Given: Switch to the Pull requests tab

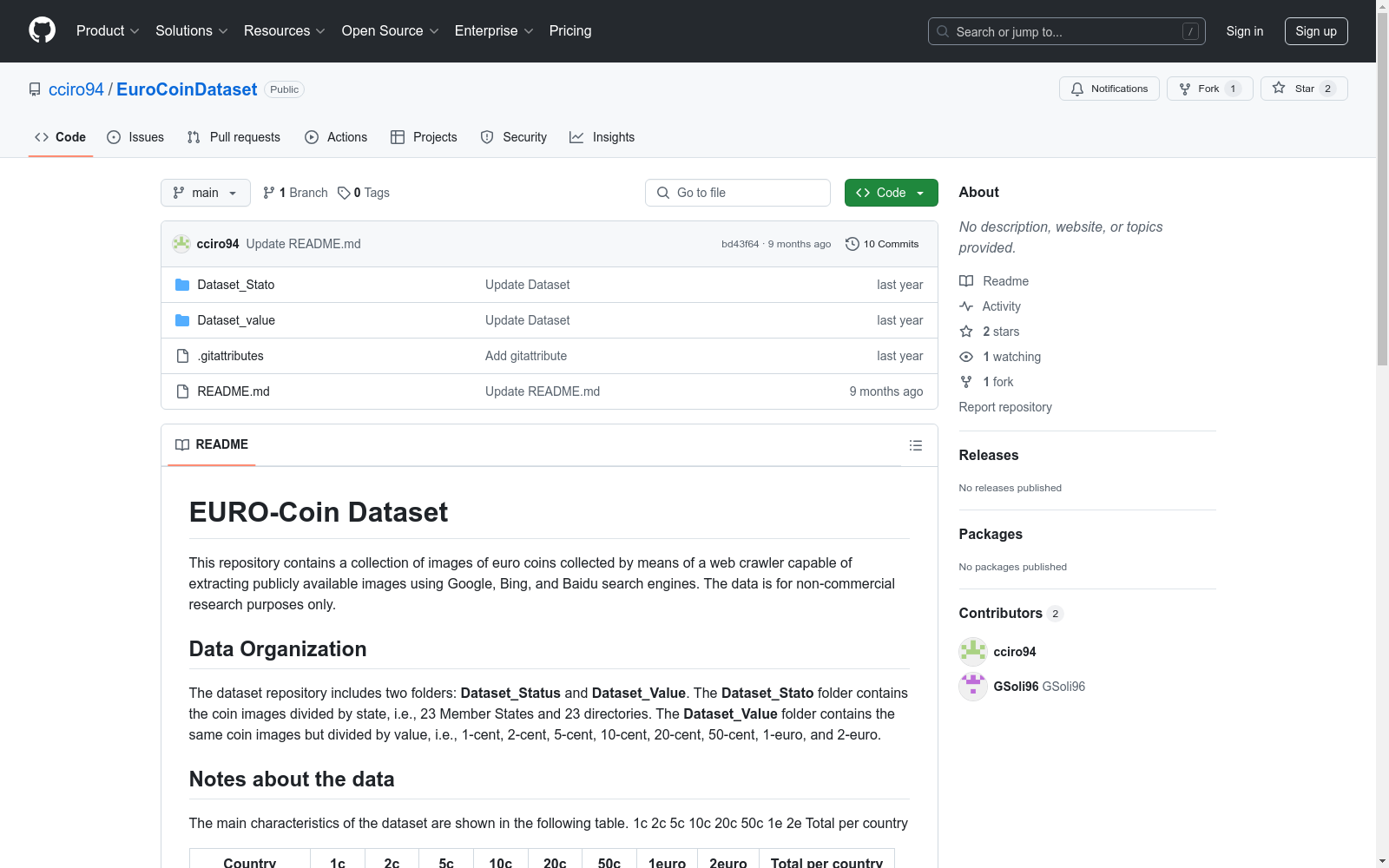Looking at the screenshot, I should click(x=234, y=137).
